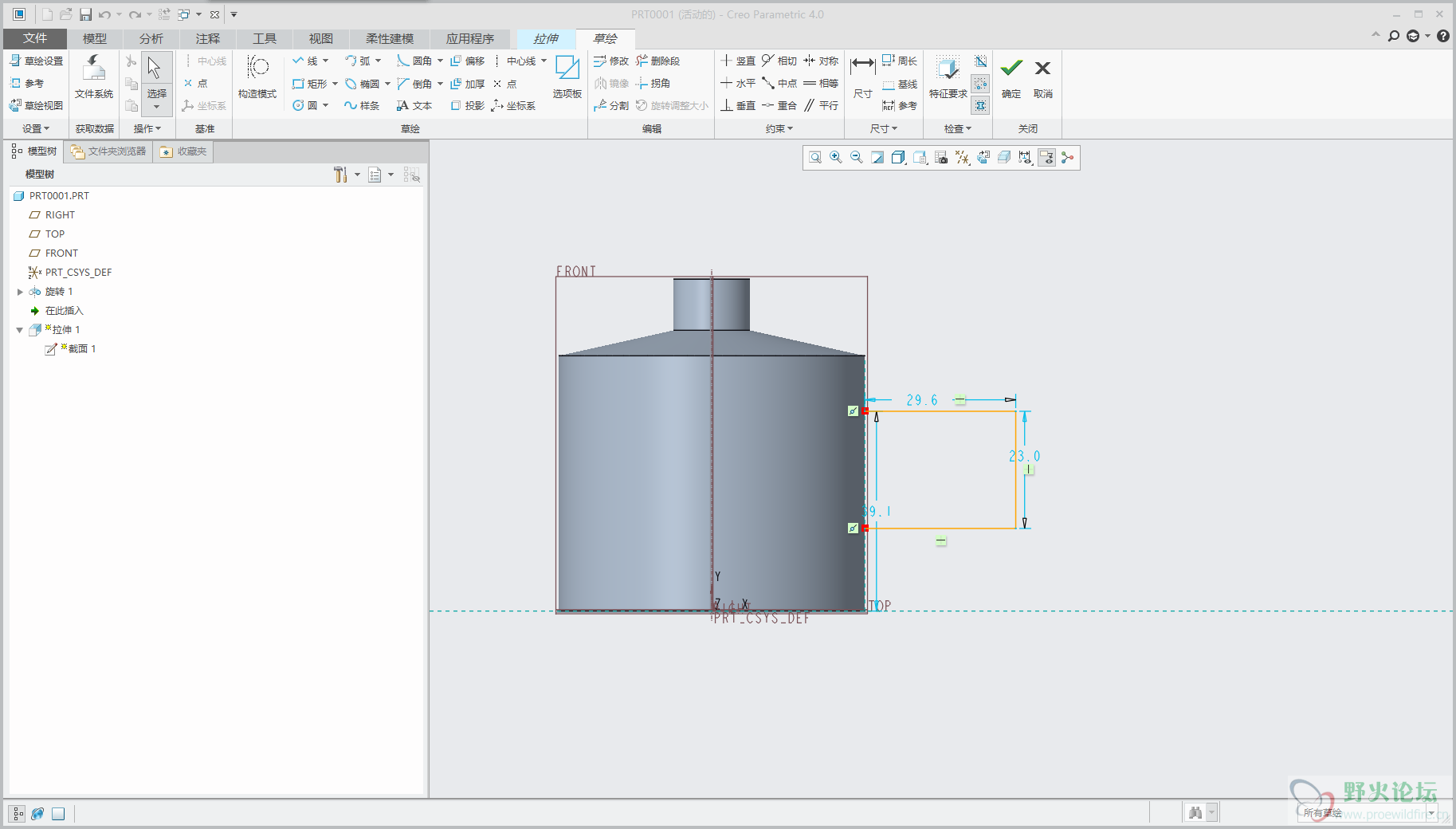Collapse the 拉伸 1 tree node
Image resolution: width=1456 pixels, height=829 pixels.
(20, 330)
